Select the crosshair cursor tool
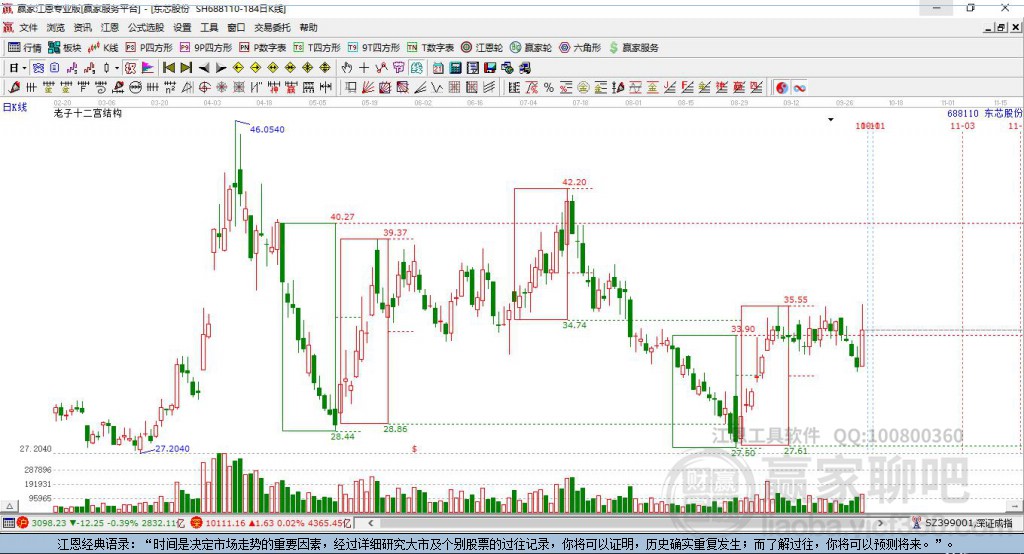 coord(364,68)
